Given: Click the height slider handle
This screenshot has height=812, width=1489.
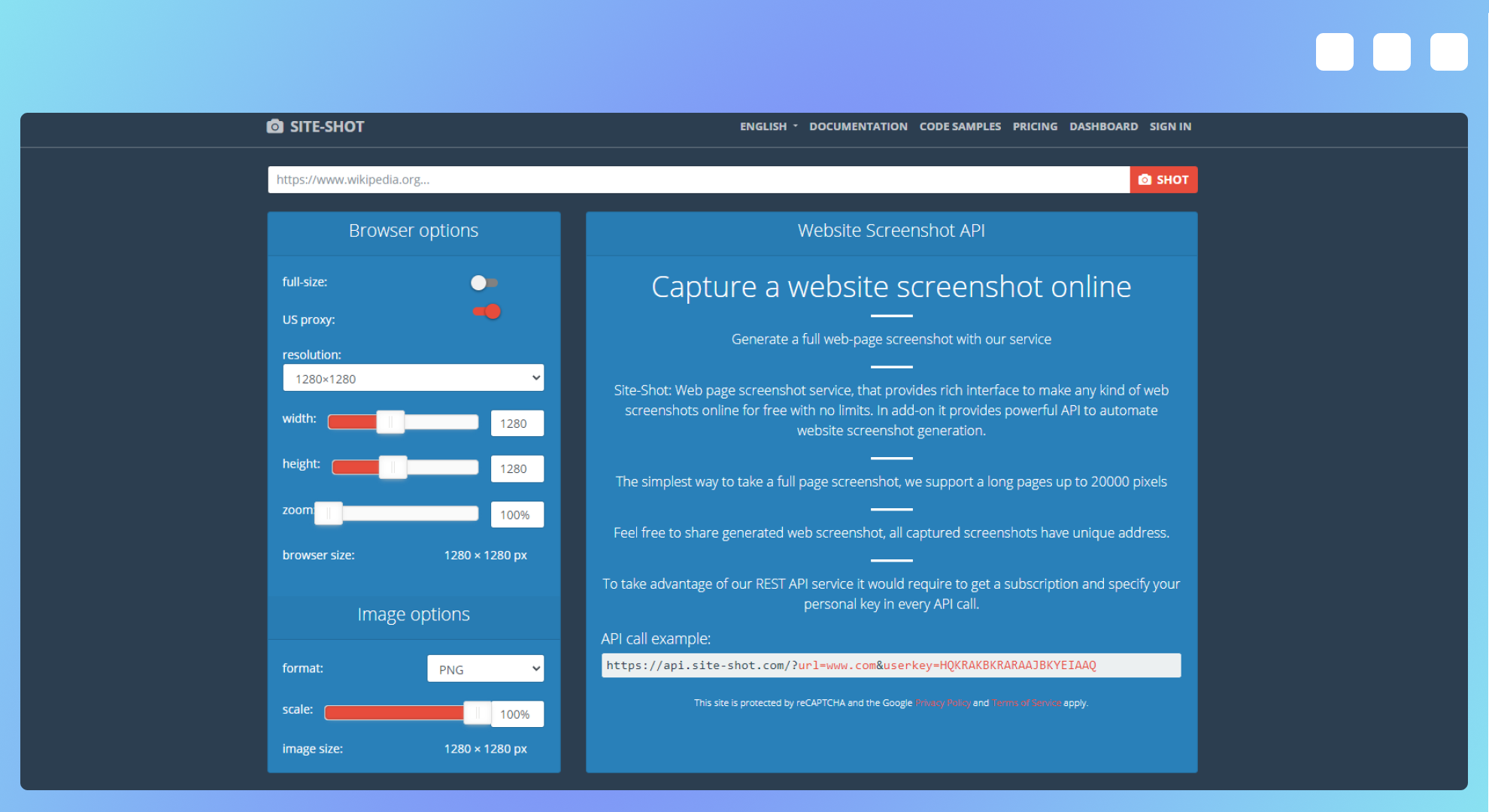Looking at the screenshot, I should [393, 467].
